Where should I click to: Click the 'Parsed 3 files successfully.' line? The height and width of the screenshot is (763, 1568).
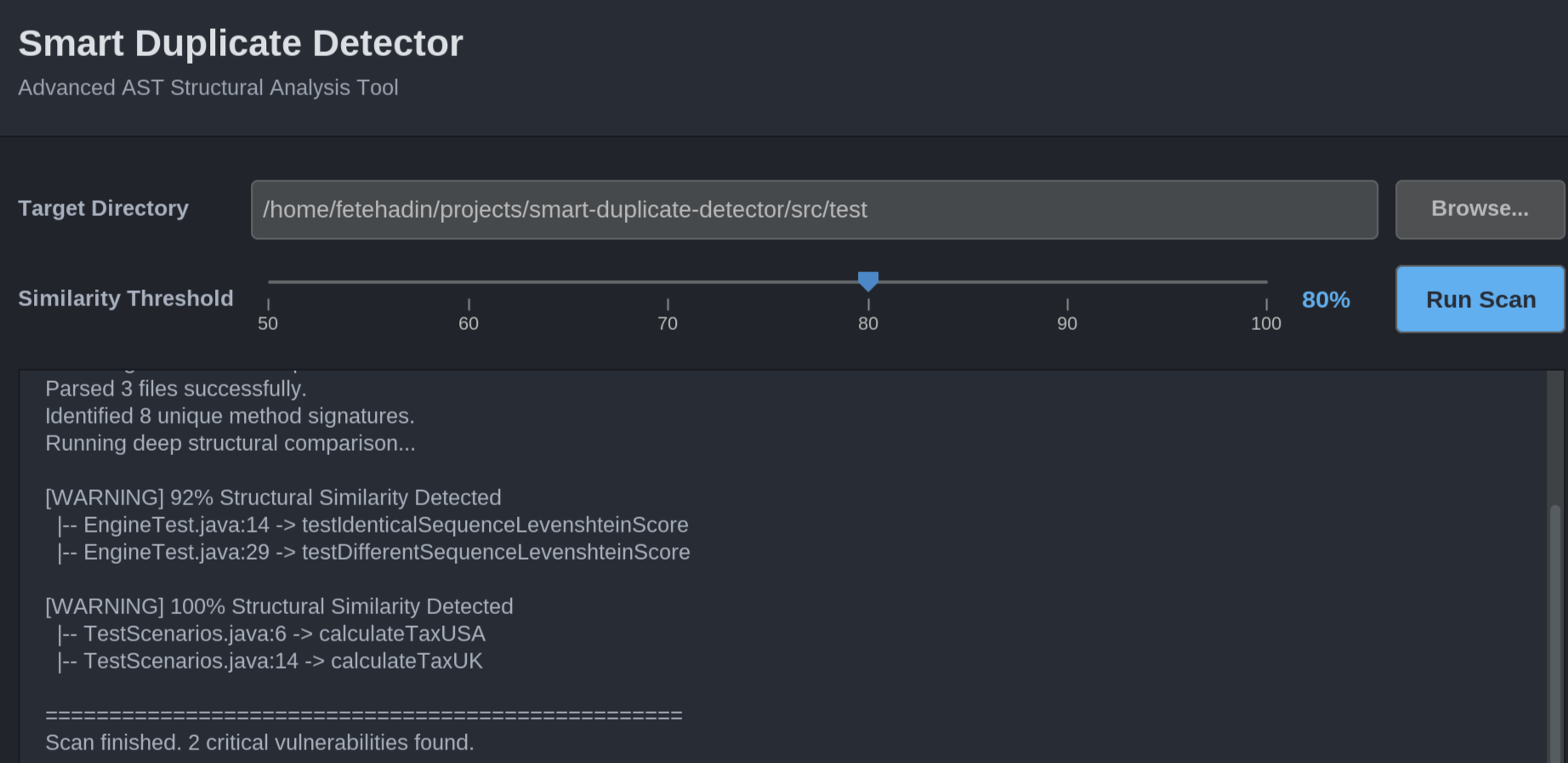point(176,389)
